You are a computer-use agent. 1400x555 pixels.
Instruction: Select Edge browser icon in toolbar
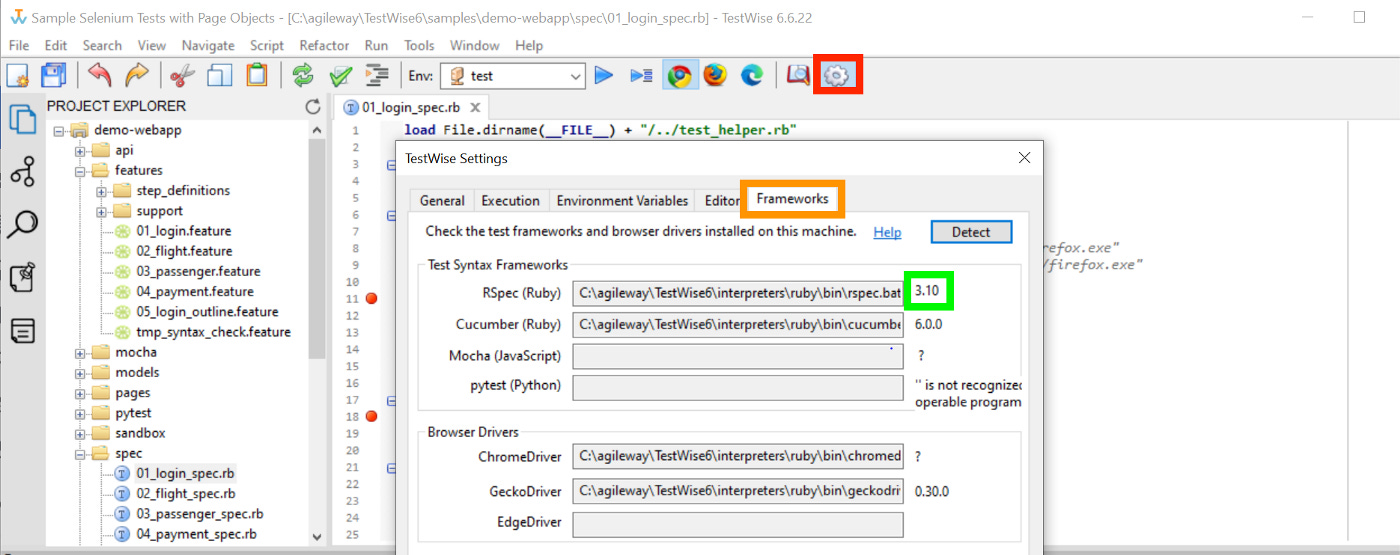(x=752, y=75)
